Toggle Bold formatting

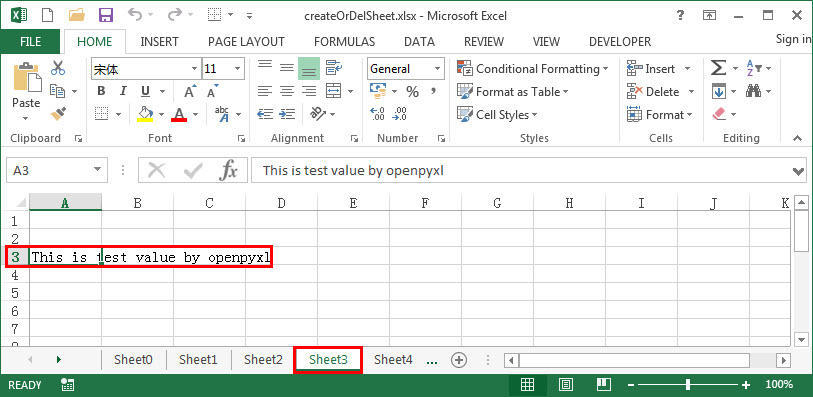[x=101, y=91]
